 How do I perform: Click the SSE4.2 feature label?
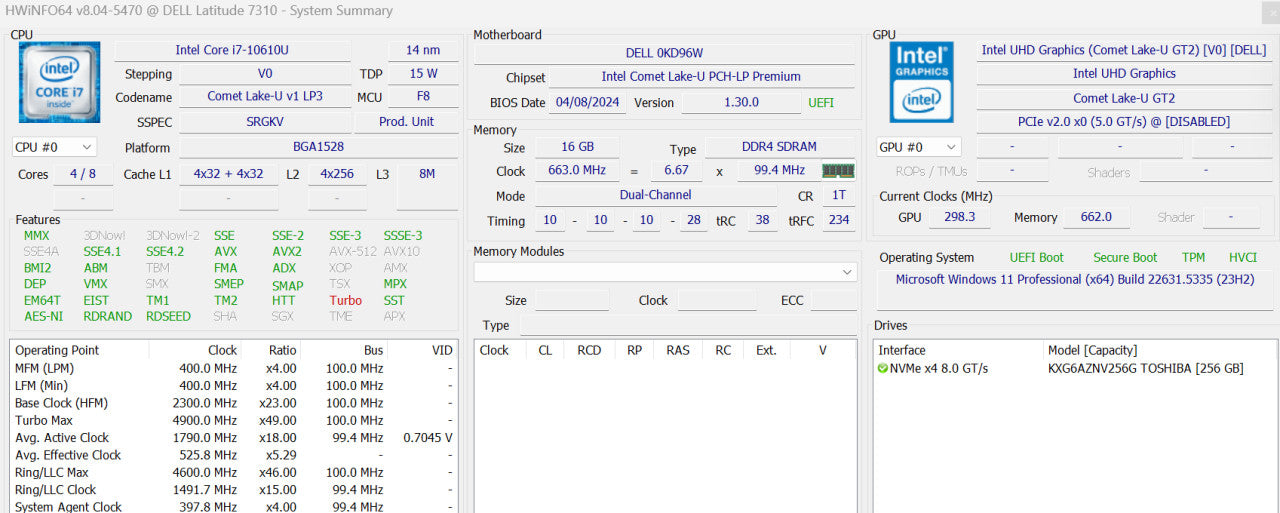(165, 252)
